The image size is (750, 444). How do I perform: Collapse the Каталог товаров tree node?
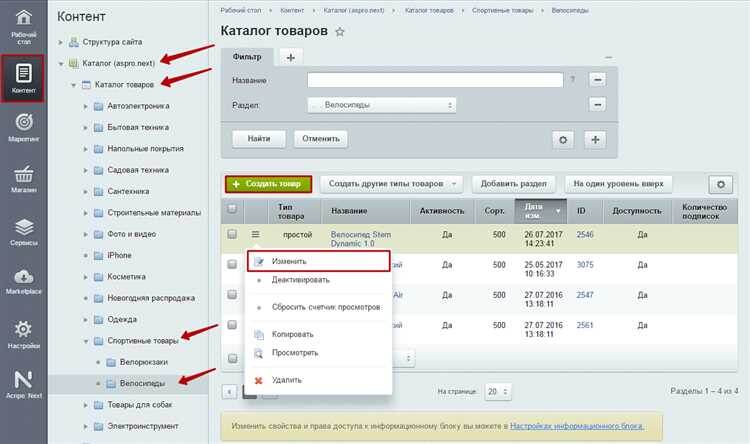73,85
